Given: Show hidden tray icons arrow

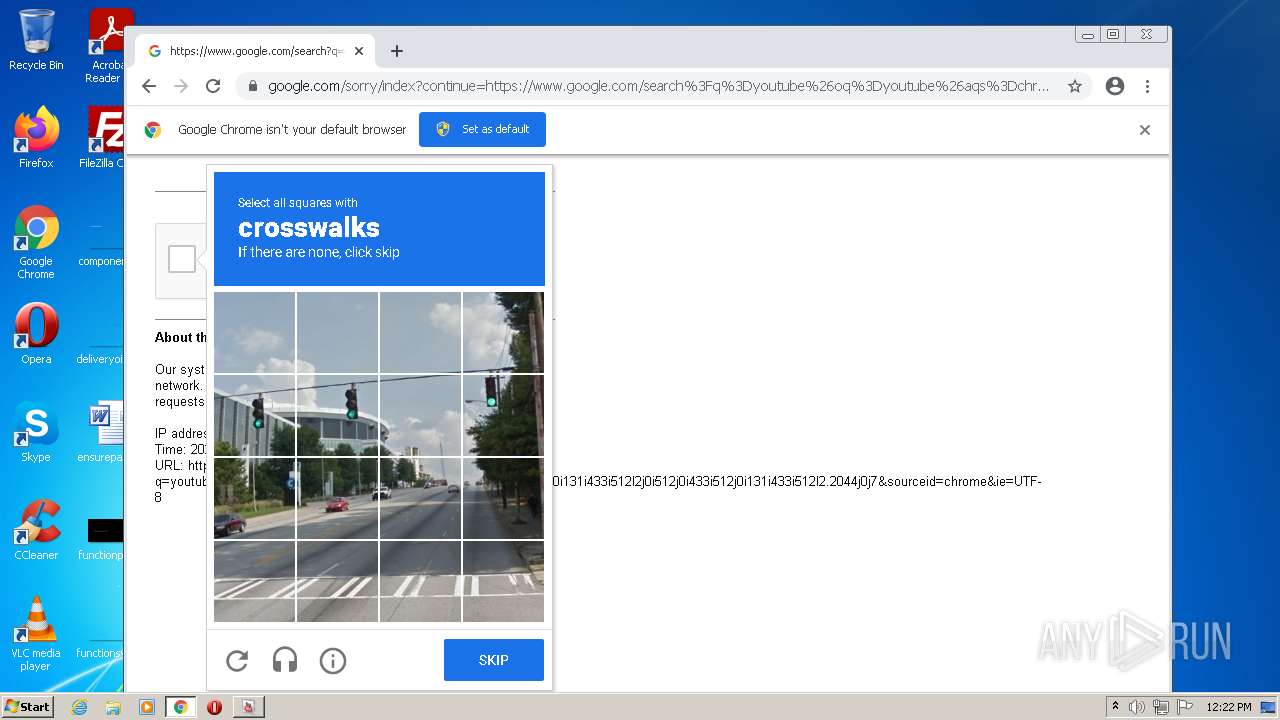Looking at the screenshot, I should click(1115, 706).
